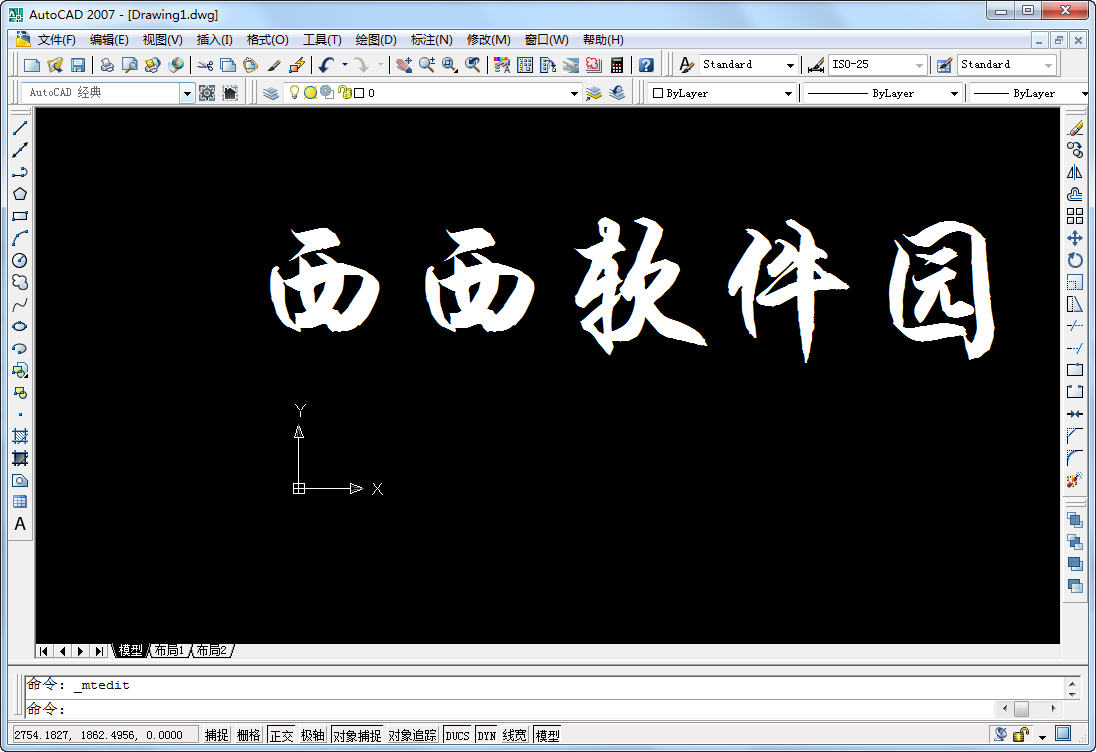This screenshot has width=1096, height=752.
Task: Open the 帮助(H) menu
Action: (x=603, y=40)
